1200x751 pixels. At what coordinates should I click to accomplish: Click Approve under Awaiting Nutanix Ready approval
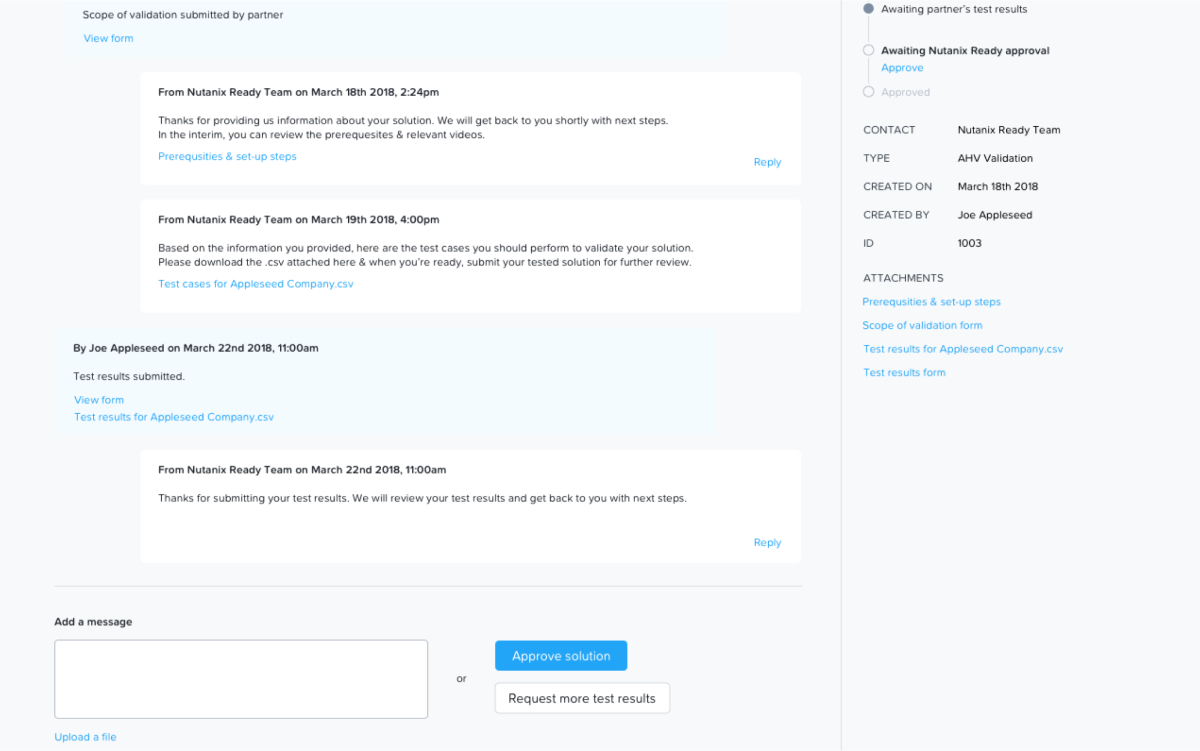(x=902, y=67)
